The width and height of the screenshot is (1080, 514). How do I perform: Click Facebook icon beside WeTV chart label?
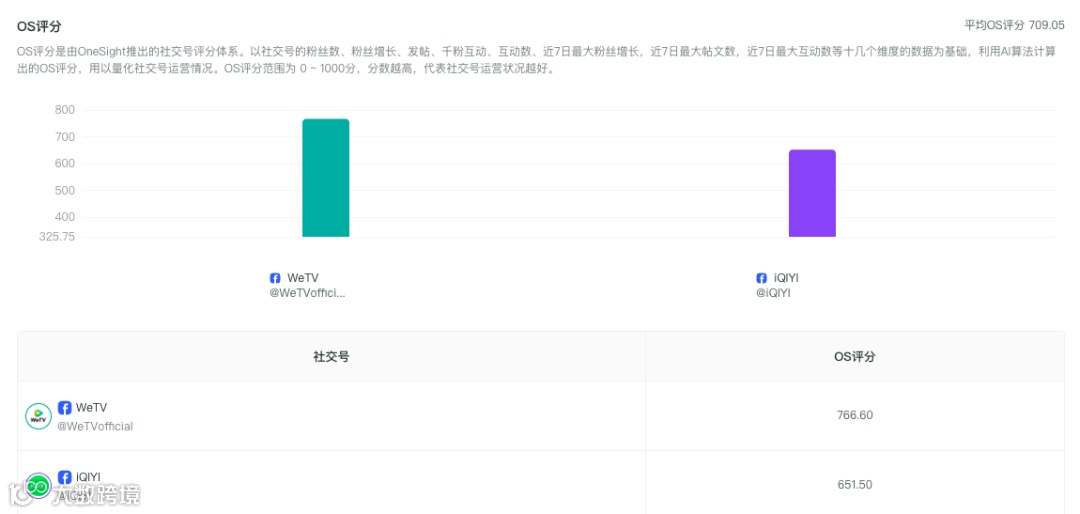(276, 278)
